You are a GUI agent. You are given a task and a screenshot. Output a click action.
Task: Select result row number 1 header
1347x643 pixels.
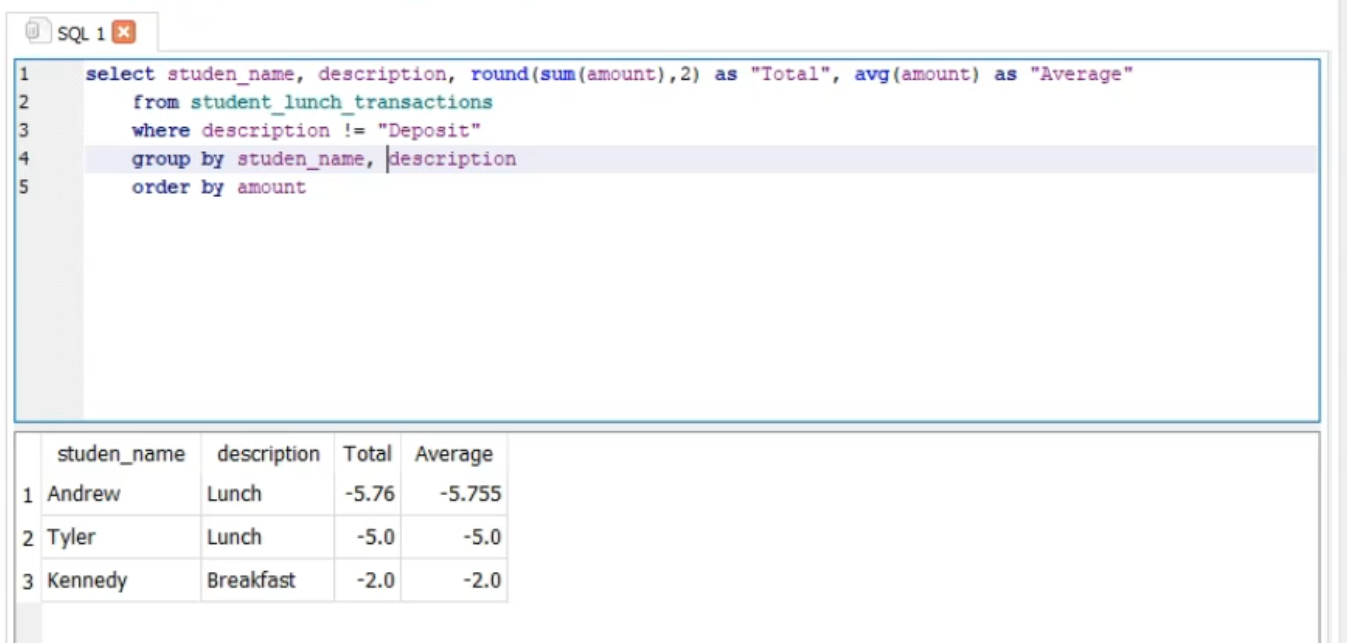(28, 495)
